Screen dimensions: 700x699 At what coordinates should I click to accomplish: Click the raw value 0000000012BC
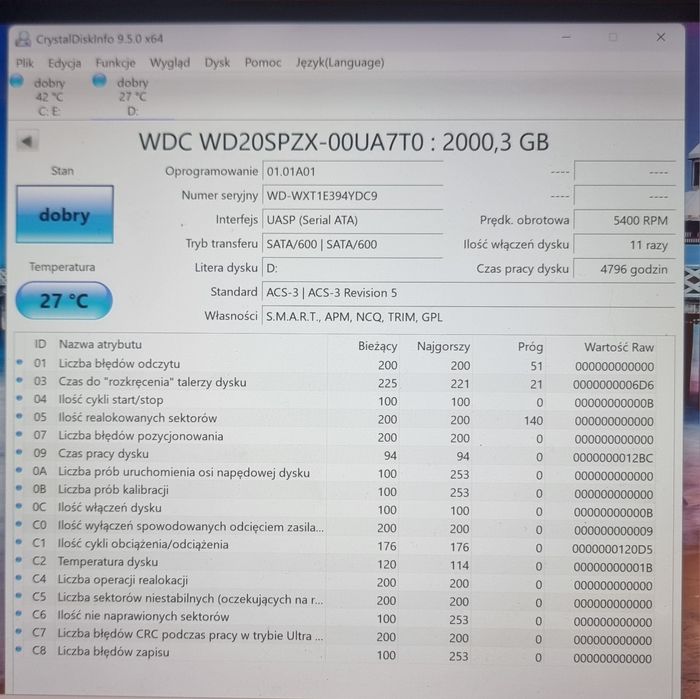coord(612,458)
